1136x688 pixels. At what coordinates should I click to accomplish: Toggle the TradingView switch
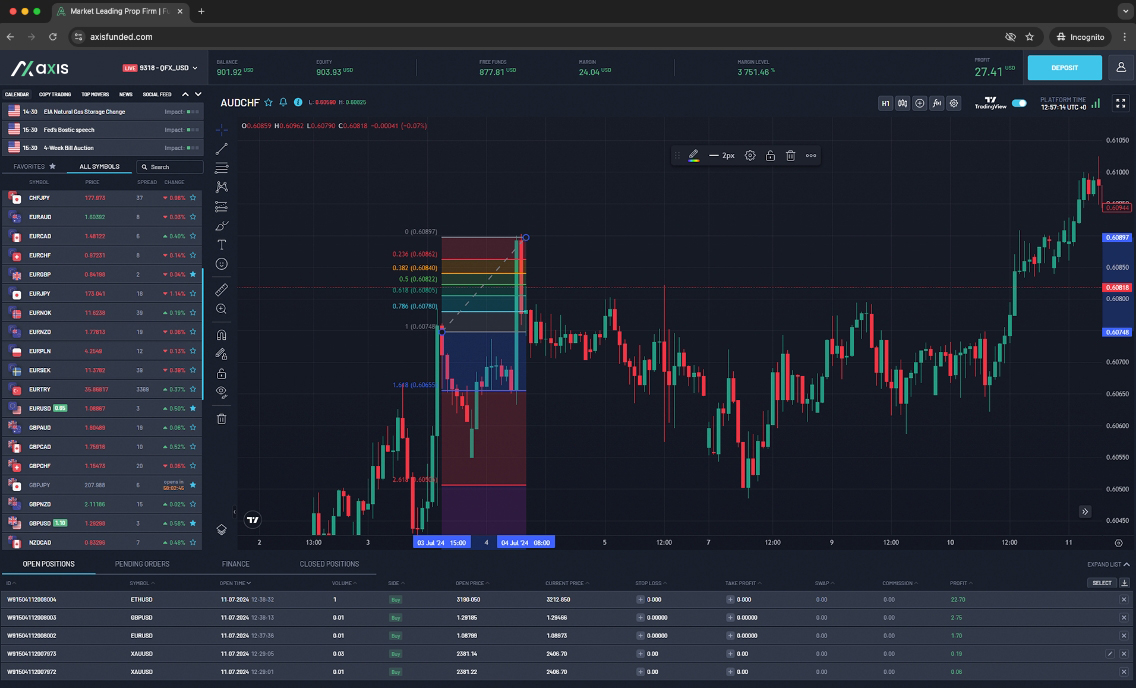pos(1019,103)
